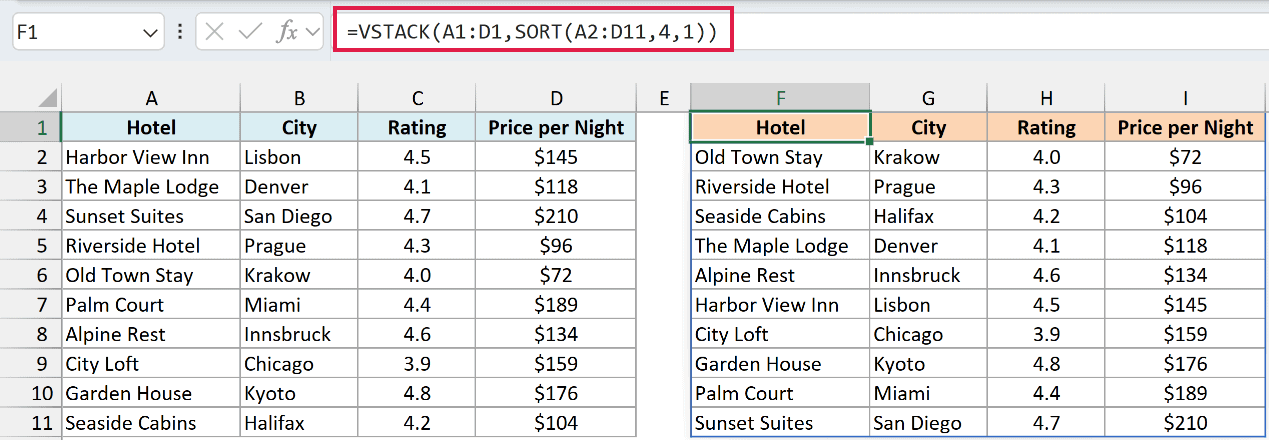The image size is (1269, 440).
Task: Click cell H1 'Rating' orange header
Action: pyautogui.click(x=1046, y=127)
